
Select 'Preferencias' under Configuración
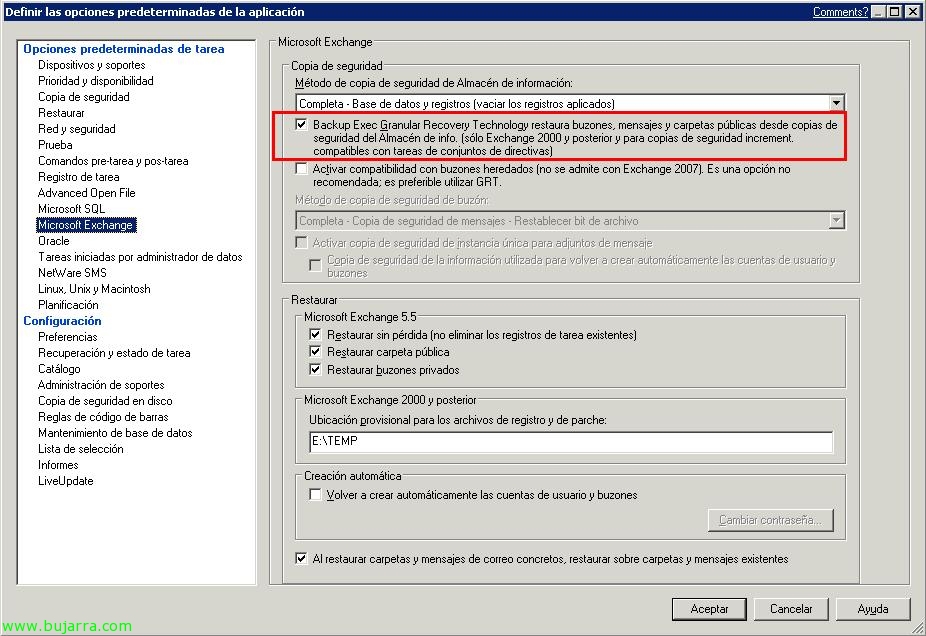tap(68, 337)
